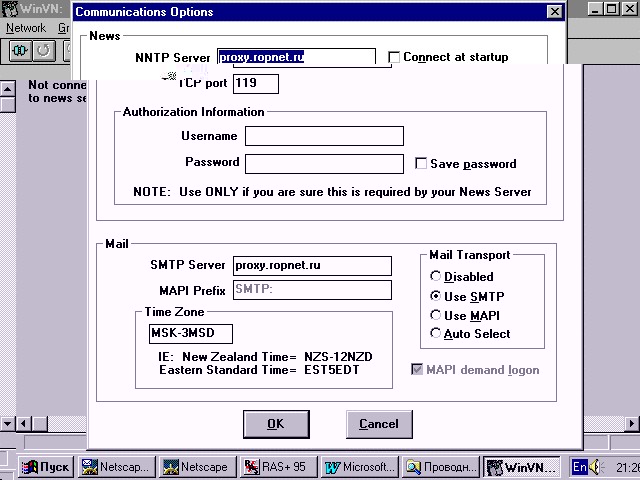Click the example text EST5EDT
This screenshot has height=480, width=640.
tap(331, 370)
